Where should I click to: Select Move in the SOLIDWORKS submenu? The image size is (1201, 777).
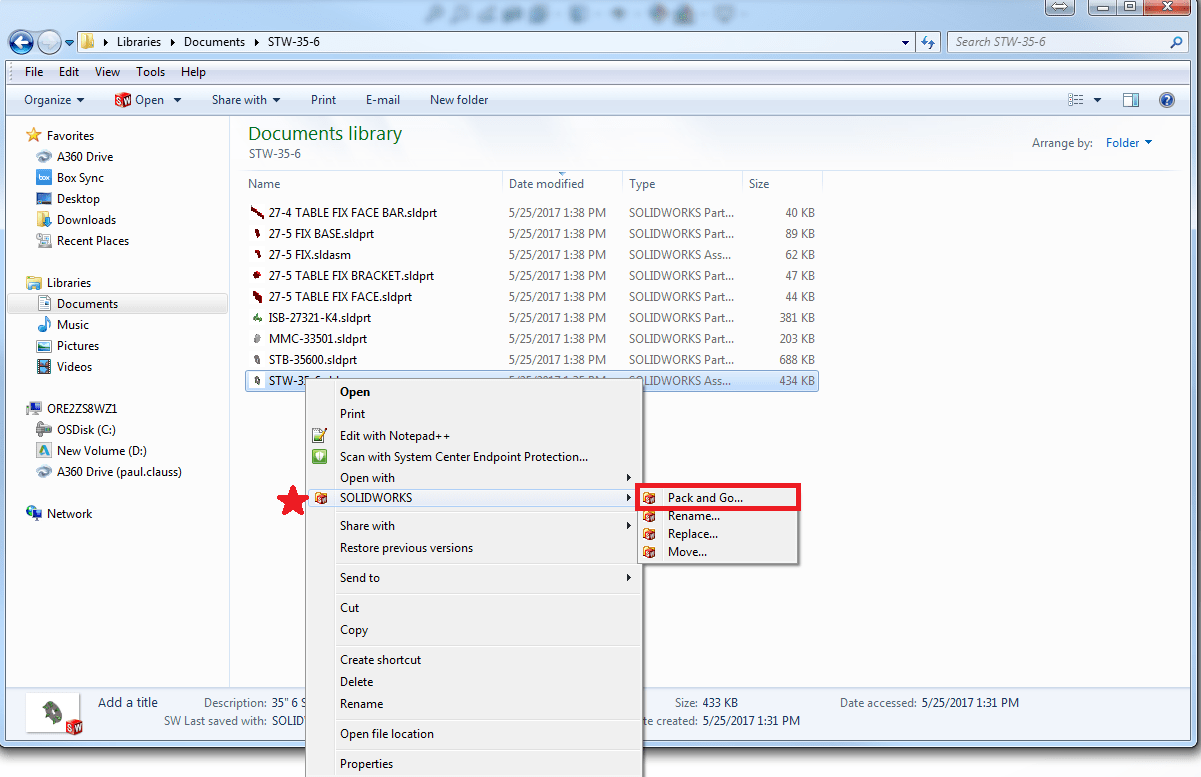coord(685,551)
